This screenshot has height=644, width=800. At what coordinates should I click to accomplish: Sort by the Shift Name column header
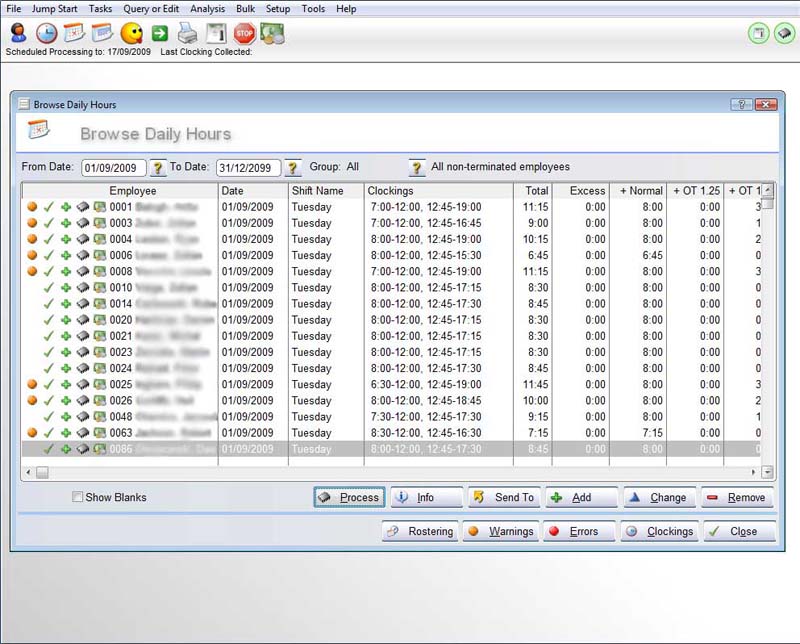point(324,191)
